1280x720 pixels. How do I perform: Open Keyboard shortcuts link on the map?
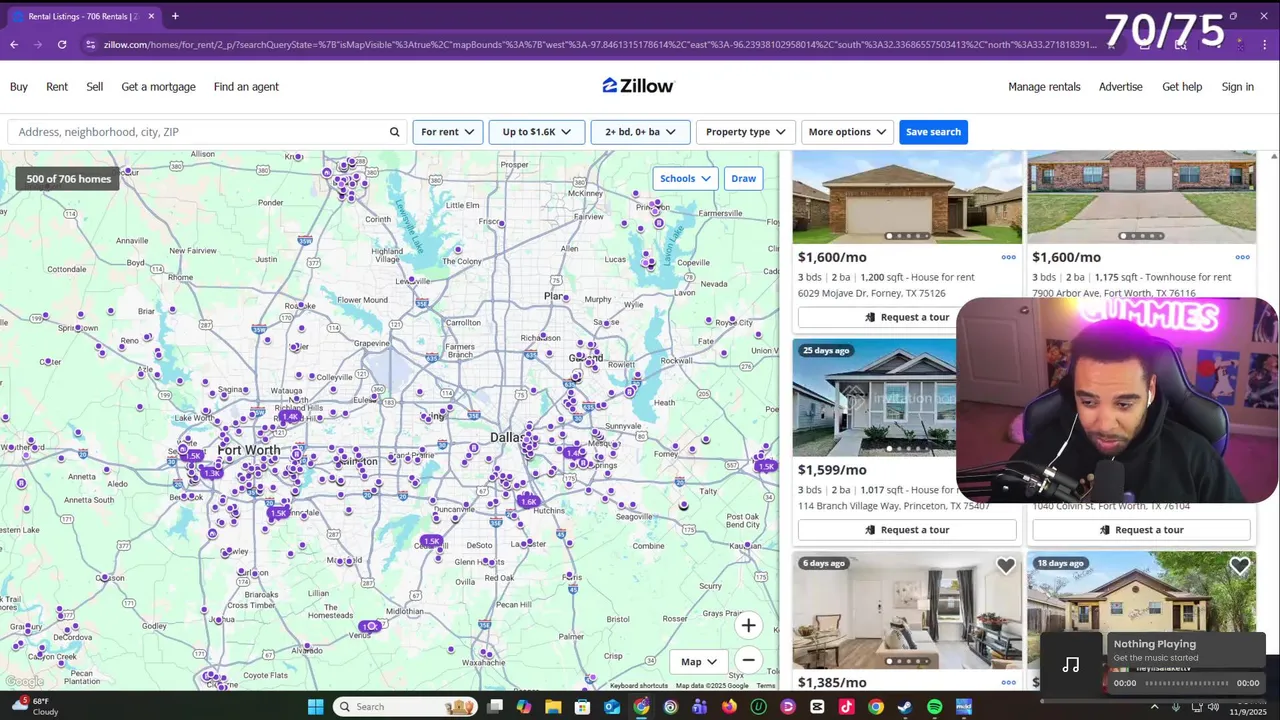pos(638,686)
